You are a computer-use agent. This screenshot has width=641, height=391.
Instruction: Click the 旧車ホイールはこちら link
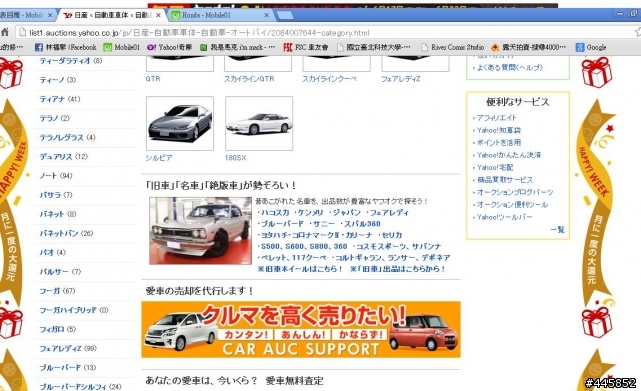[300, 269]
